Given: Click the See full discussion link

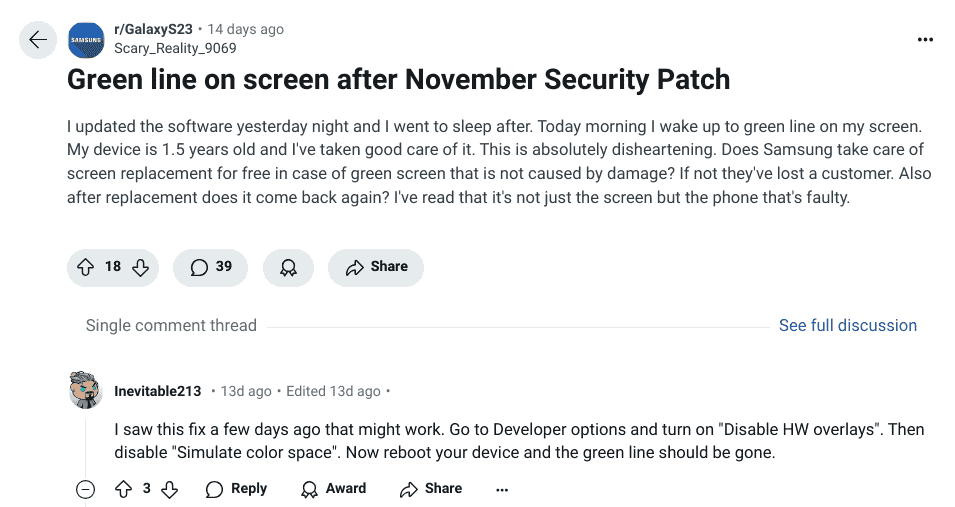Looking at the screenshot, I should click(847, 325).
